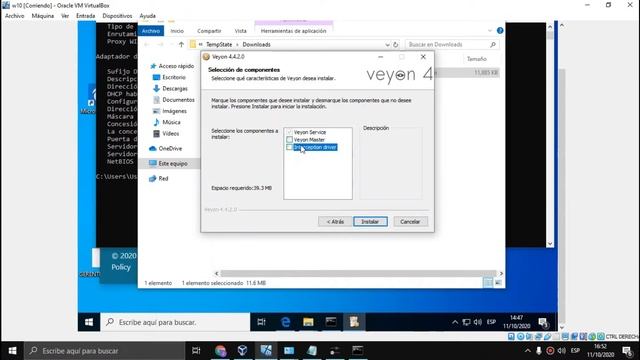Open Explorer Archivo ribbon tab

(151, 31)
